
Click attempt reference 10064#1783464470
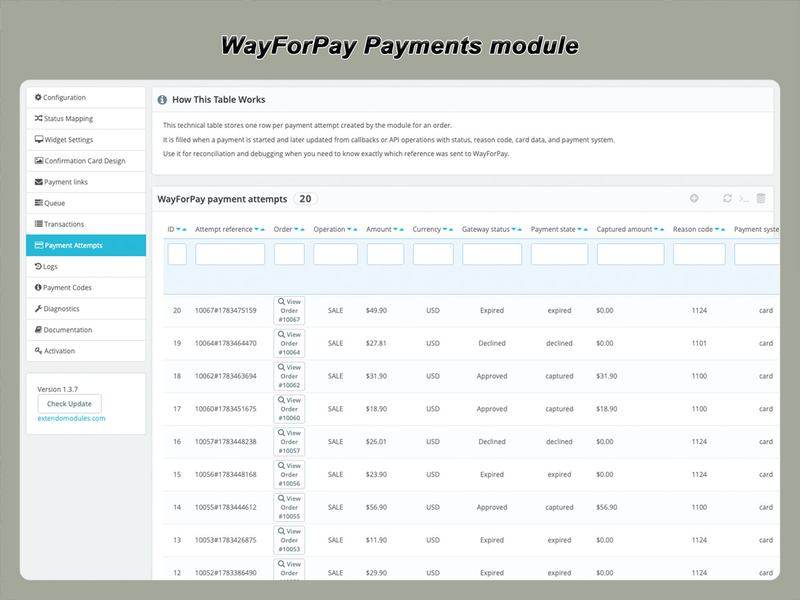coord(226,343)
